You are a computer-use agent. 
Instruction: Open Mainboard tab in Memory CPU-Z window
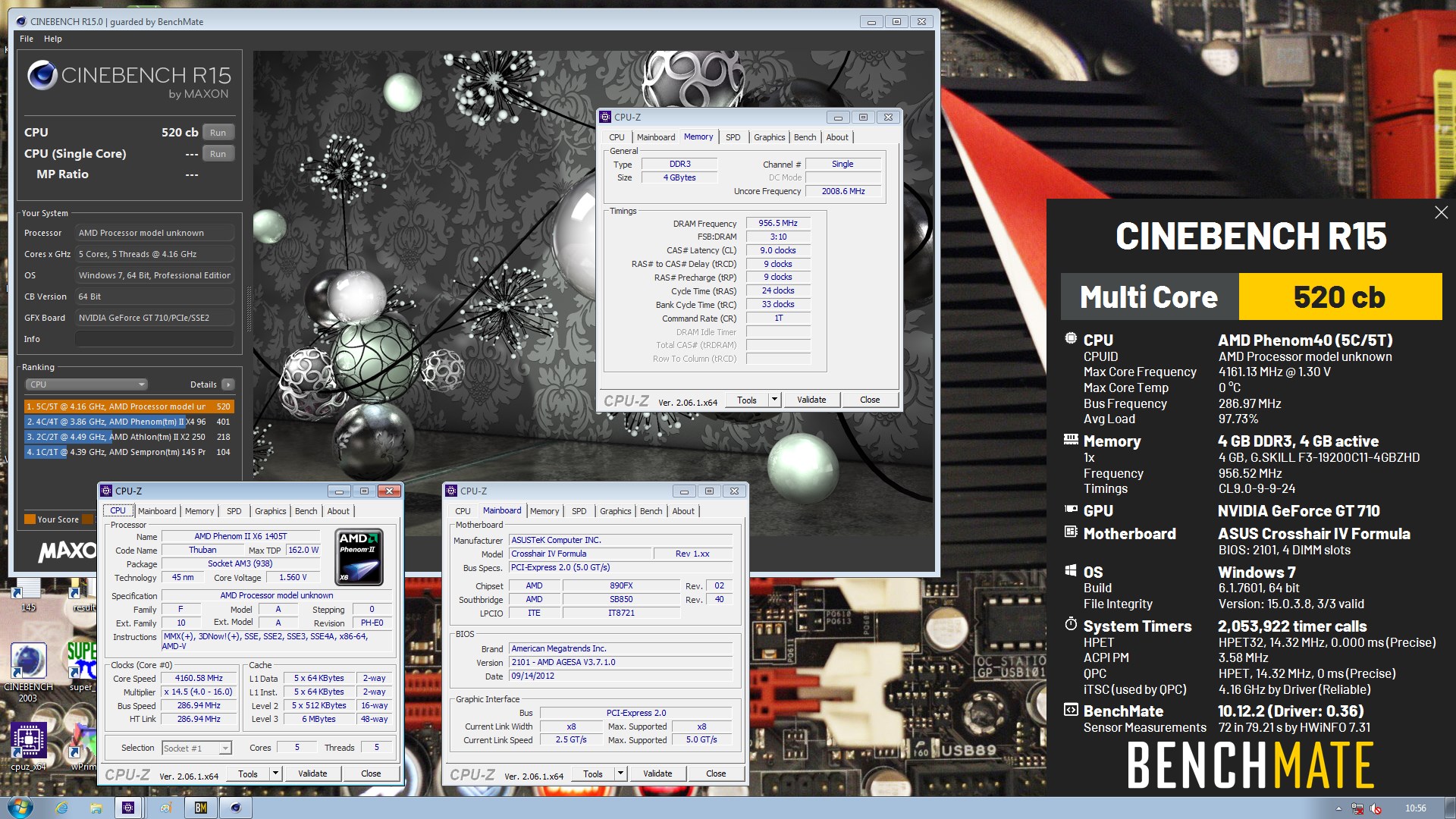655,137
